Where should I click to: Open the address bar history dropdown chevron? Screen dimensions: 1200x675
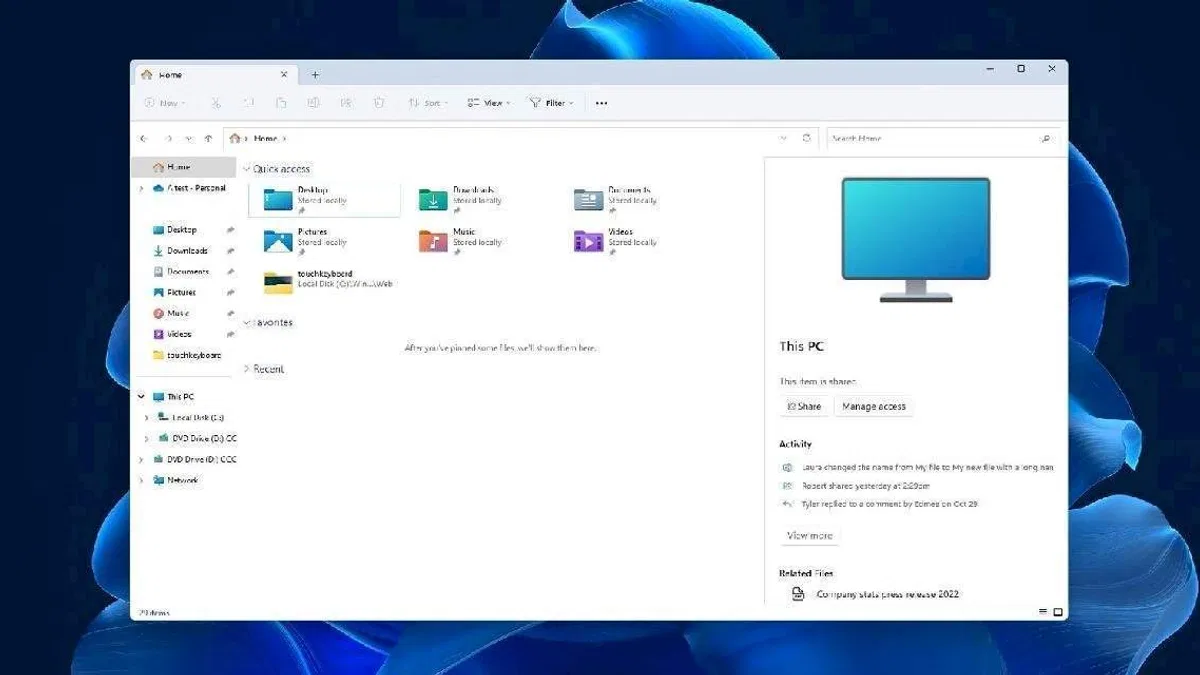pos(783,138)
